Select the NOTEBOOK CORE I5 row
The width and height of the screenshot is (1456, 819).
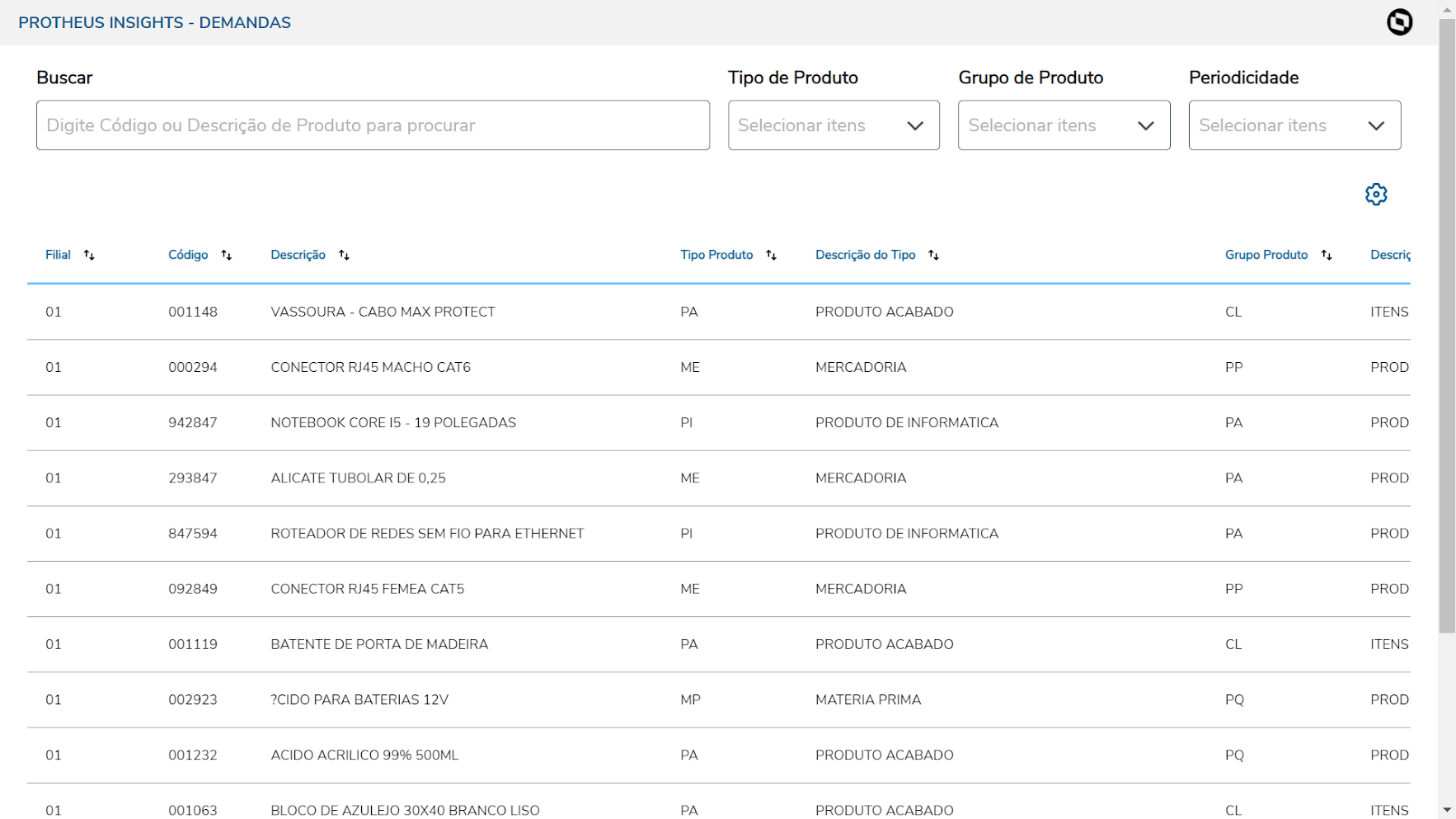[392, 423]
